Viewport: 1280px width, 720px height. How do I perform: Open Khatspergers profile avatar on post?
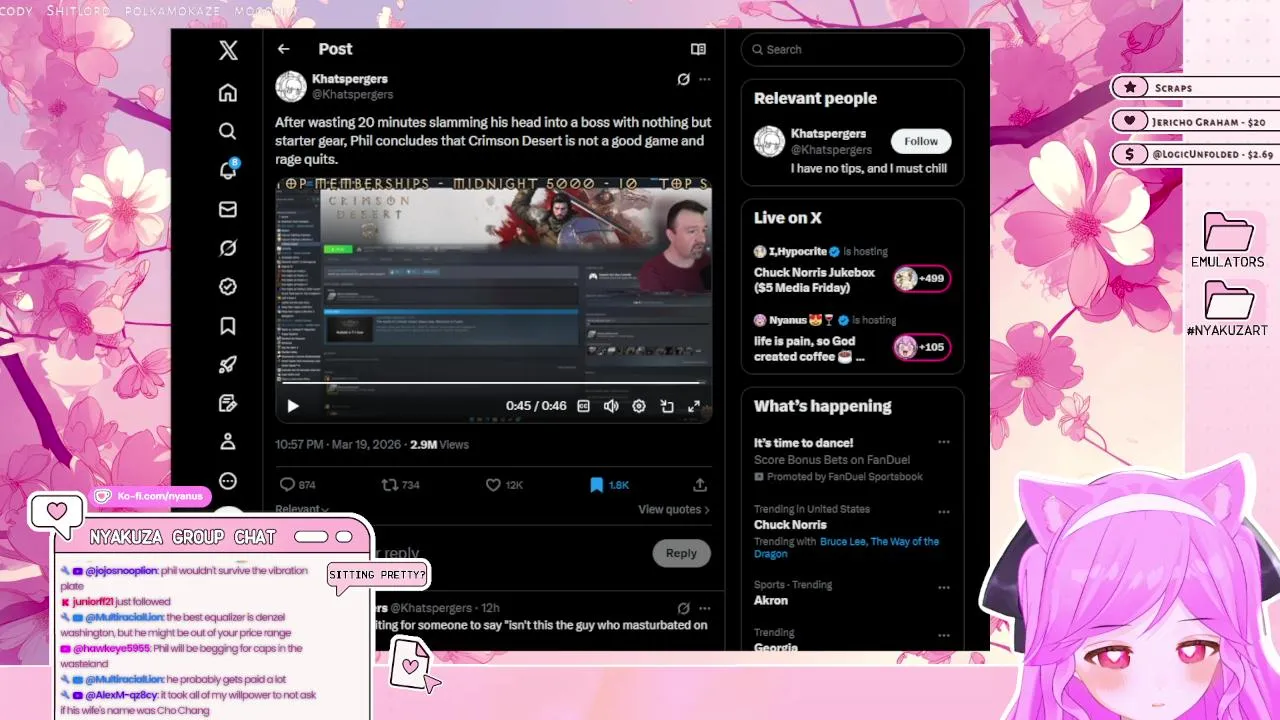(291, 86)
